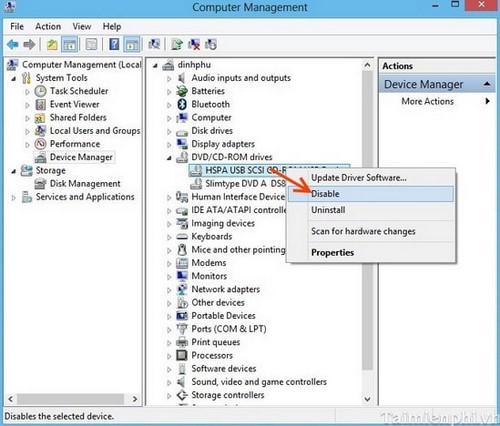Open the File menu
500x426 pixels.
[17, 26]
